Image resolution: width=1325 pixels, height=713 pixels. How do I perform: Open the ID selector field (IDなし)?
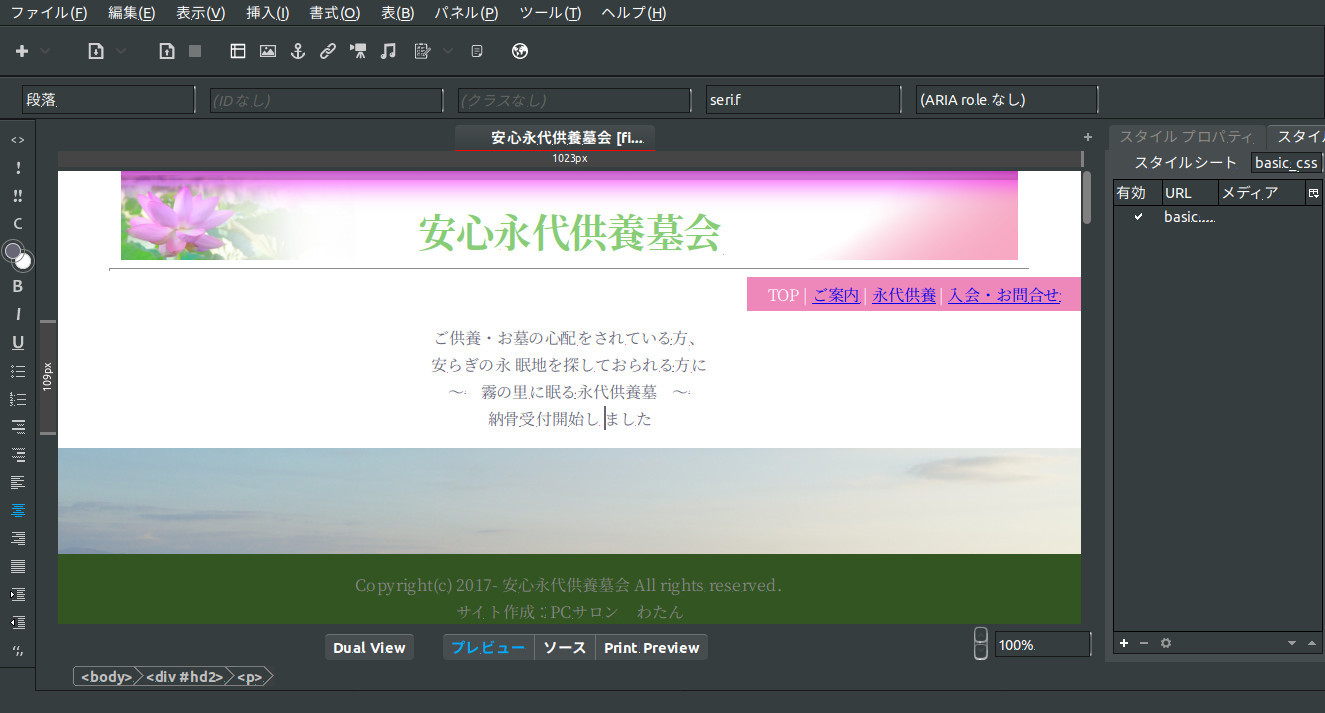tap(326, 100)
